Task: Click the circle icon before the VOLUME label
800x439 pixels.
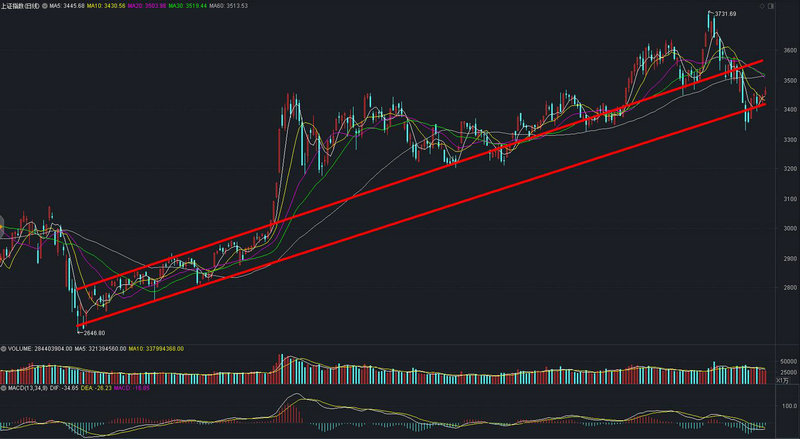Action: pyautogui.click(x=3, y=349)
